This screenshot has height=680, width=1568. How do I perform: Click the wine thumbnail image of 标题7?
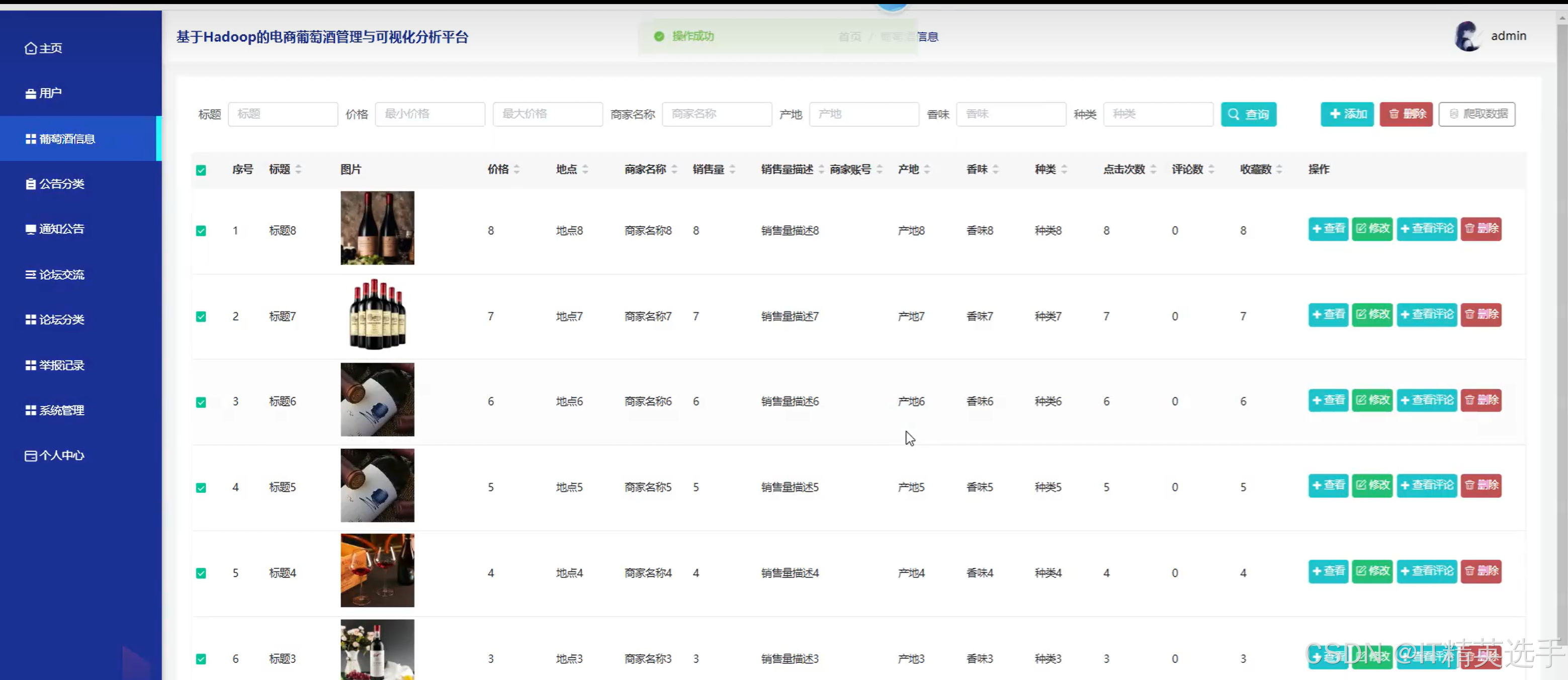point(377,314)
